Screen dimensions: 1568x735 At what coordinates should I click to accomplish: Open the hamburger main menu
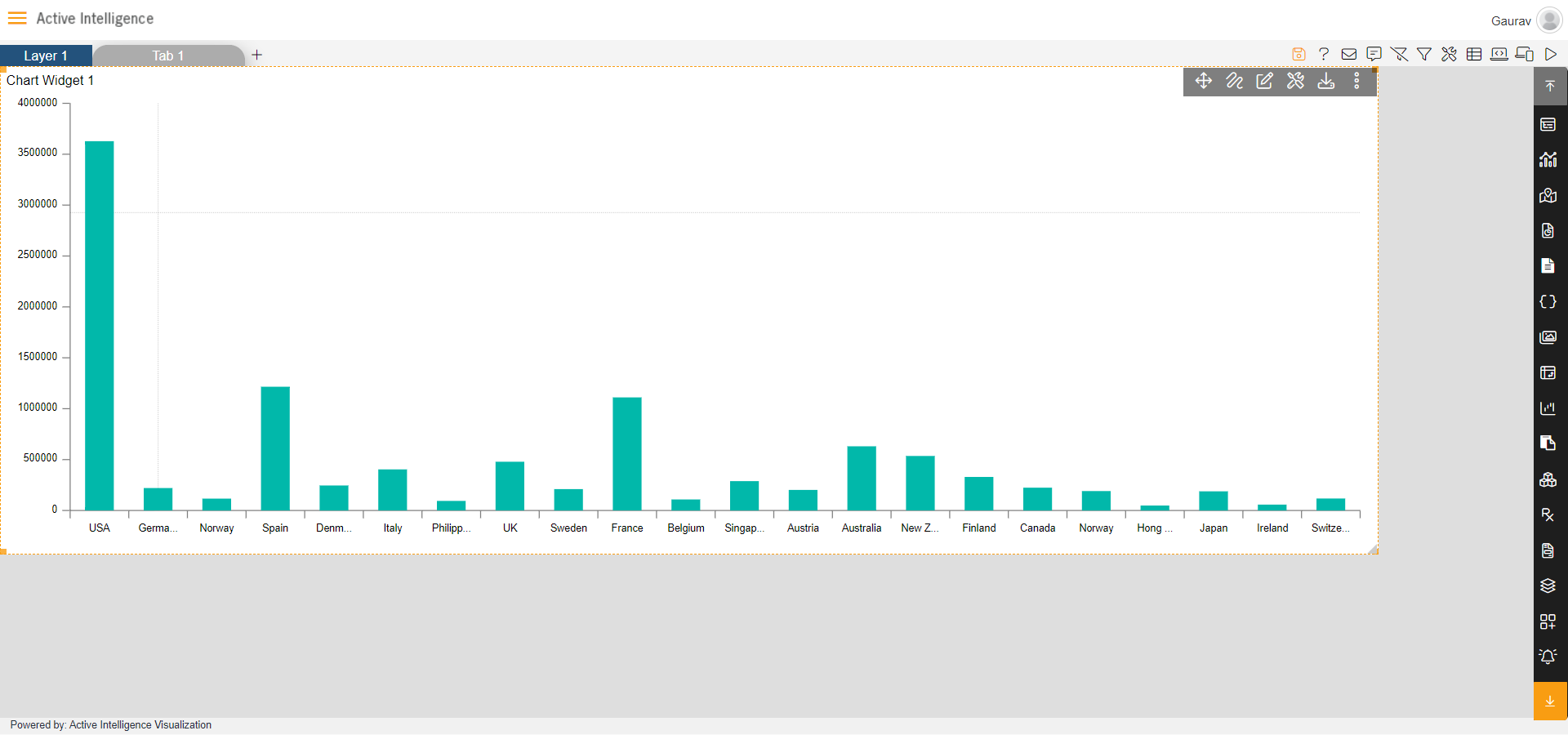(17, 18)
